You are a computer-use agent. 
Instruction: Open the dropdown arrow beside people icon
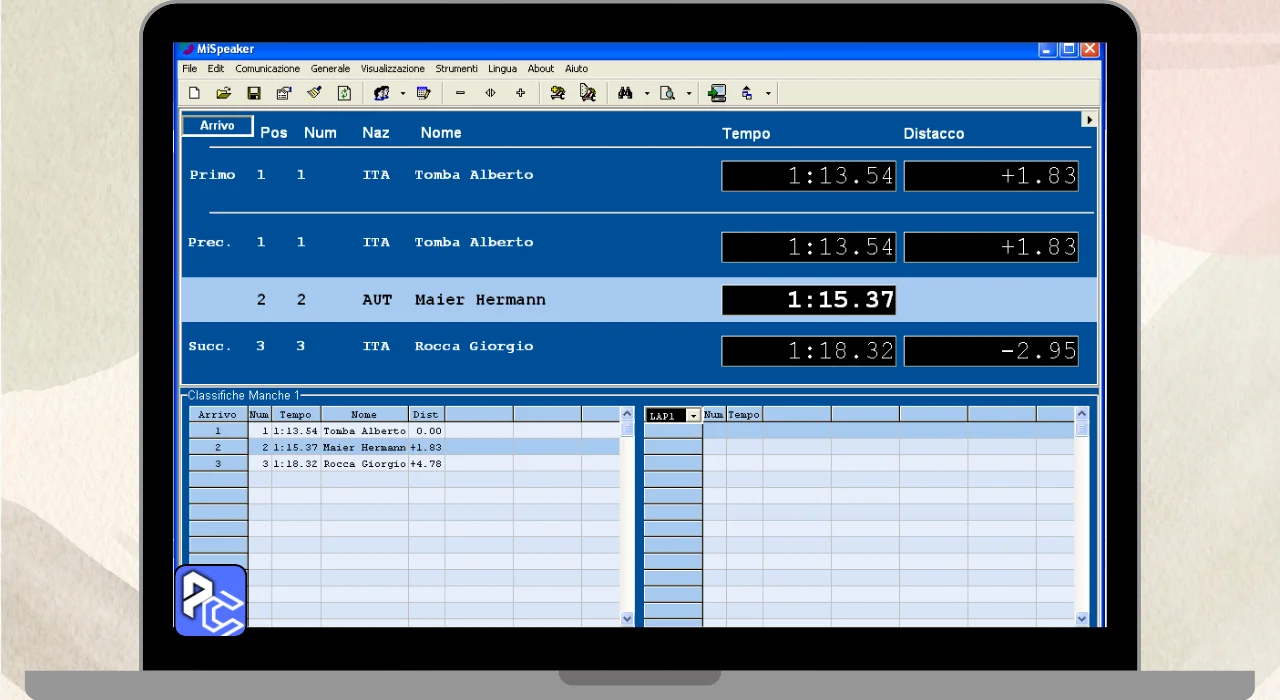(x=403, y=94)
